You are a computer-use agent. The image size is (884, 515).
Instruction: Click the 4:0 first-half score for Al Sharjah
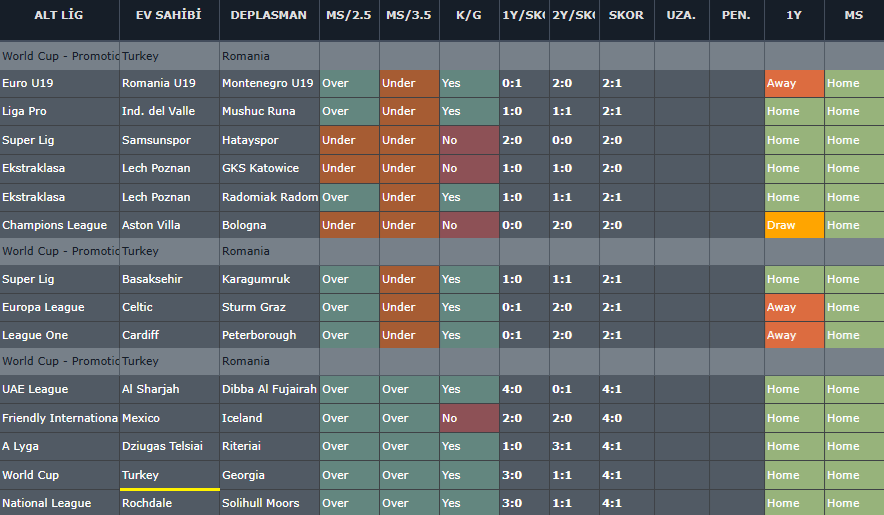point(524,389)
